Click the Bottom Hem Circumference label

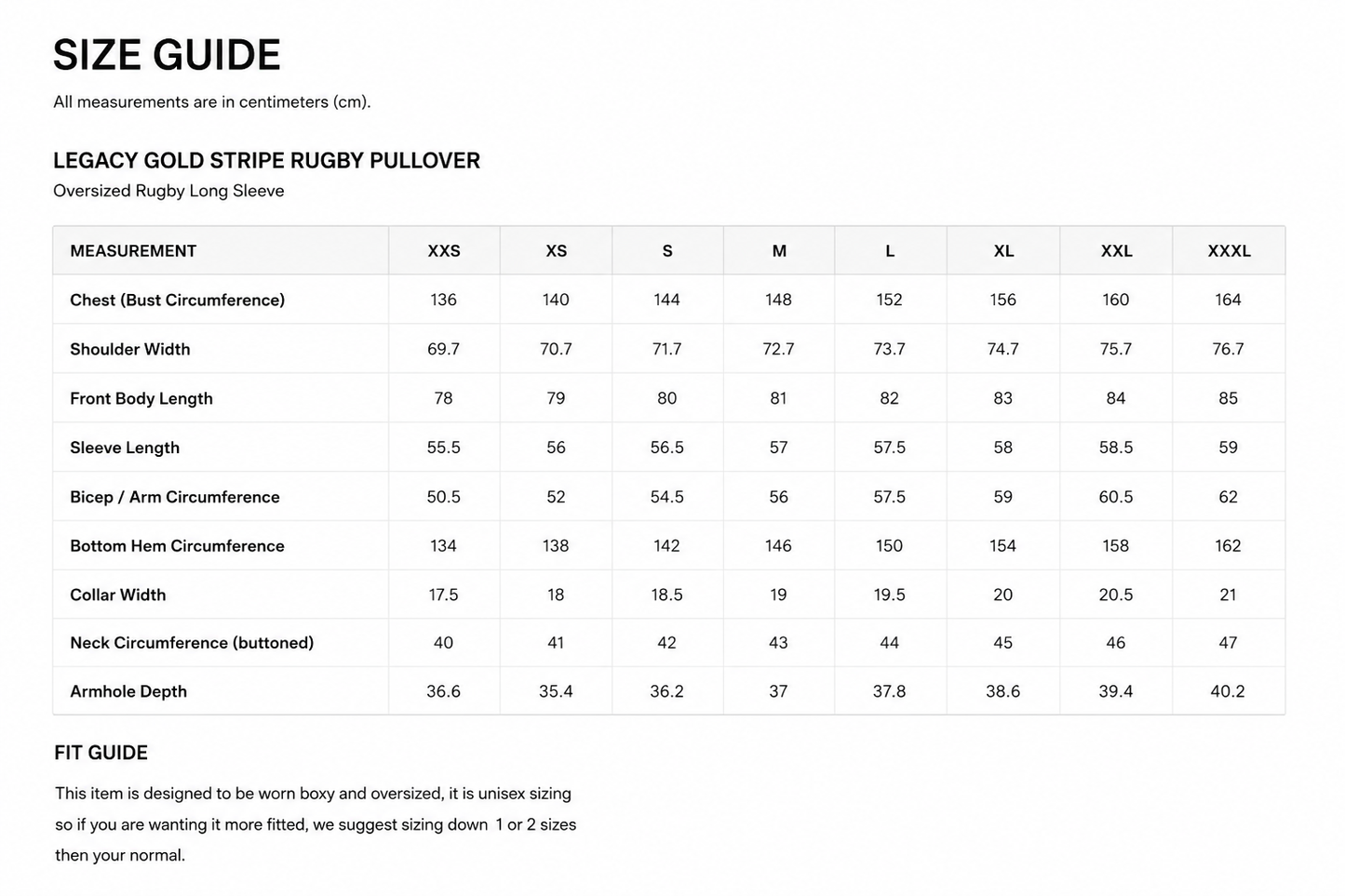[x=177, y=546]
